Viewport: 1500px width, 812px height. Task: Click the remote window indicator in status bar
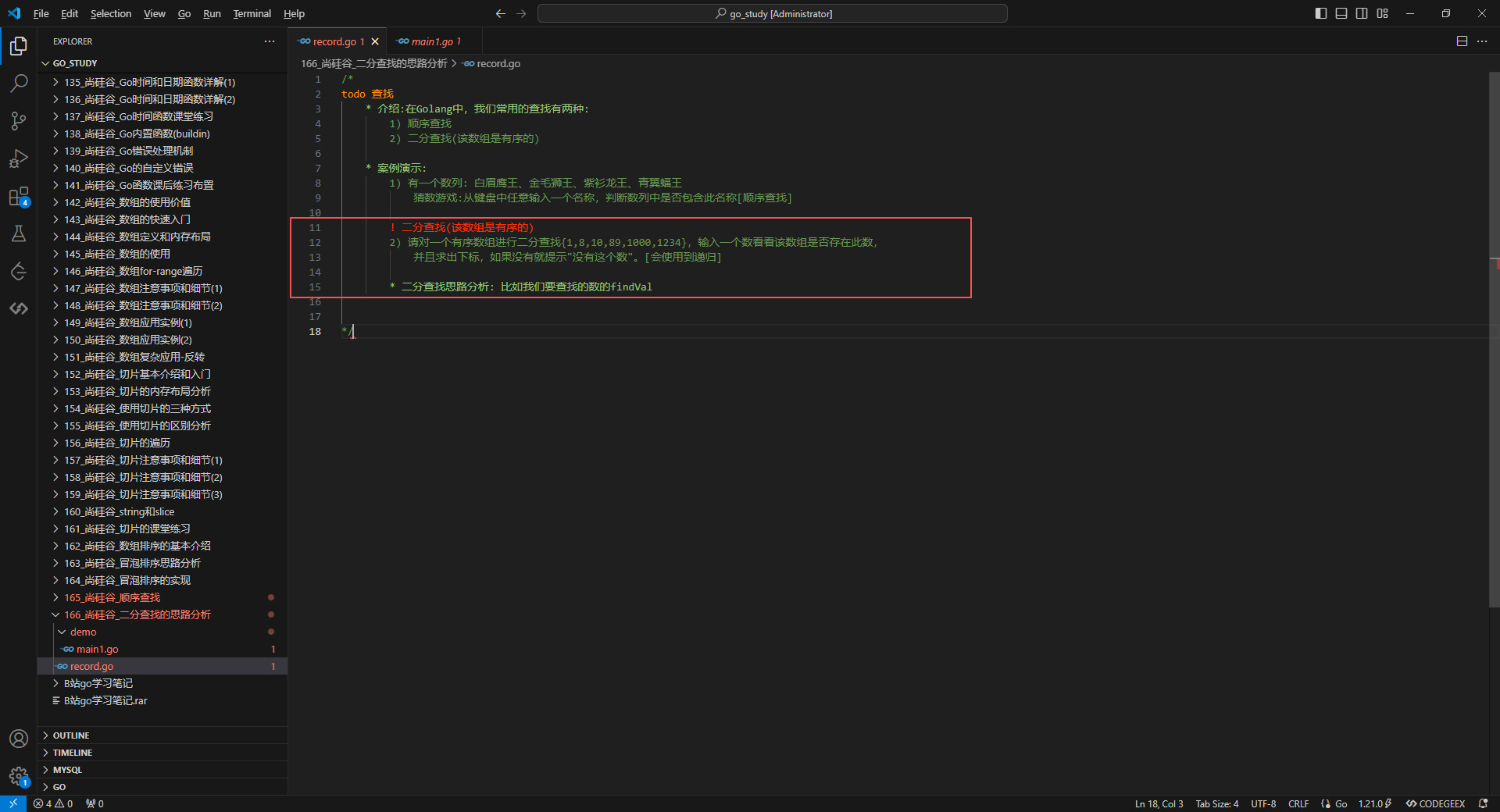point(13,803)
